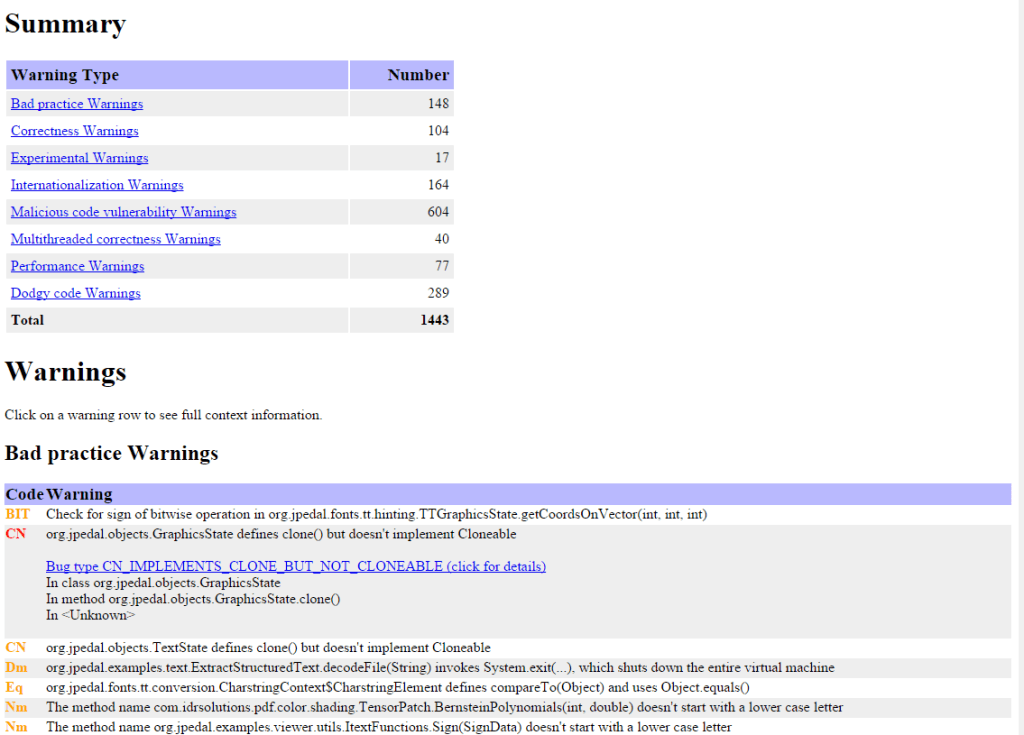Collapse the expanded GraphicsState clone() warning row
This screenshot has width=1024, height=735.
pos(280,534)
